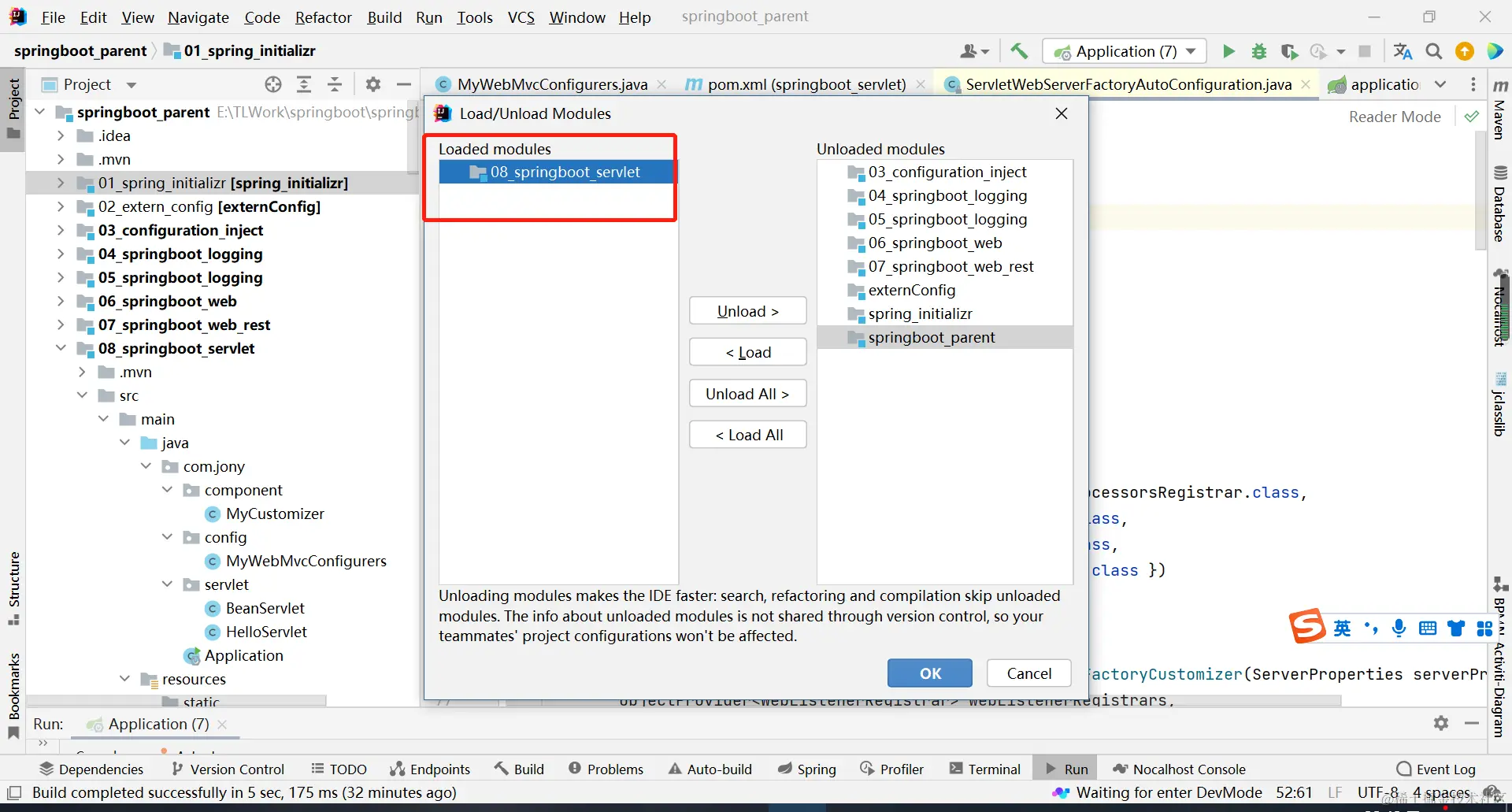Collapse the src folder node
The width and height of the screenshot is (1512, 812).
click(x=82, y=395)
